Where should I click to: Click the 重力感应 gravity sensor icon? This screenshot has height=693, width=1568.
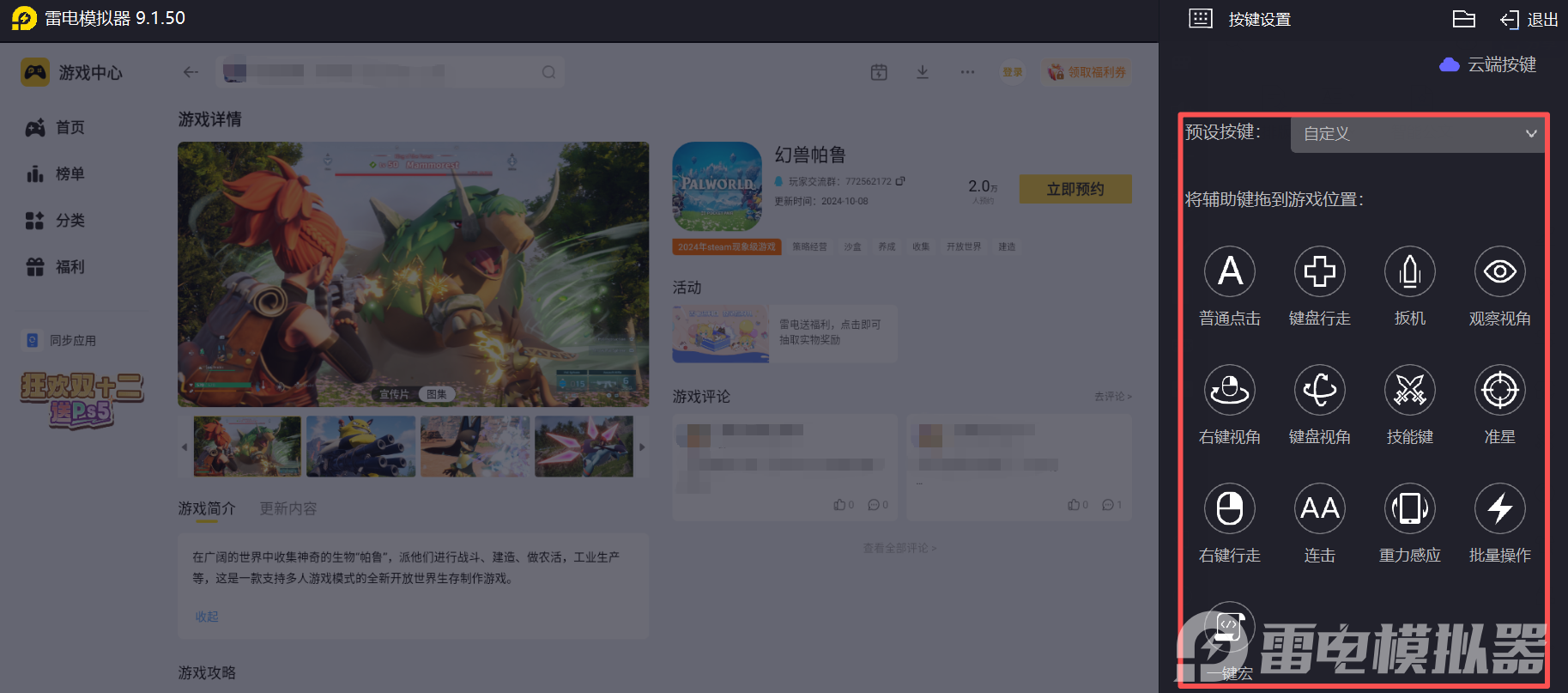[1409, 509]
